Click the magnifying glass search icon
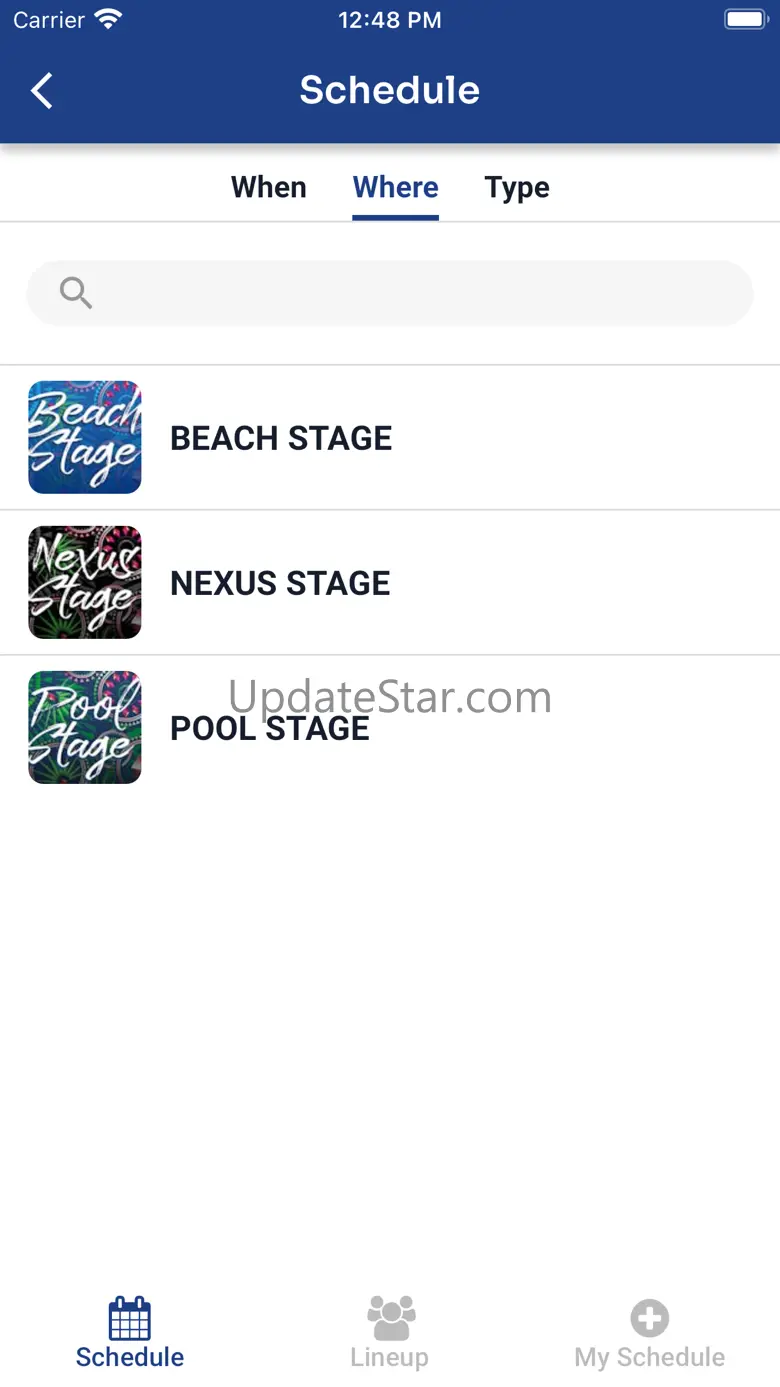Viewport: 780px width, 1387px height. 76,293
